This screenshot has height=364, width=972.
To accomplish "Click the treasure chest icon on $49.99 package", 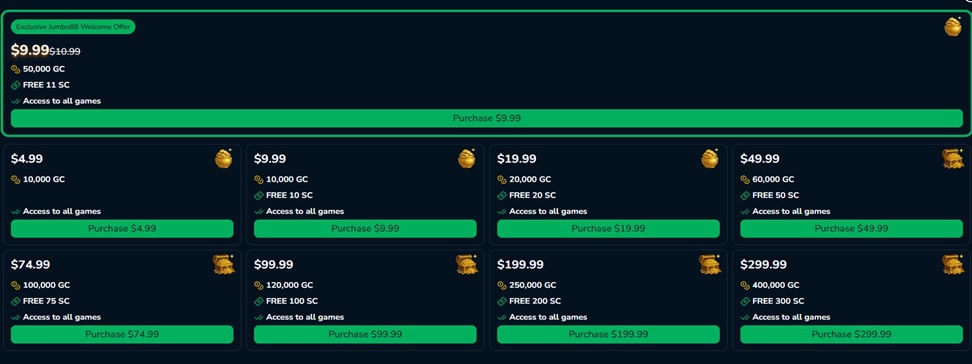I will 953,159.
